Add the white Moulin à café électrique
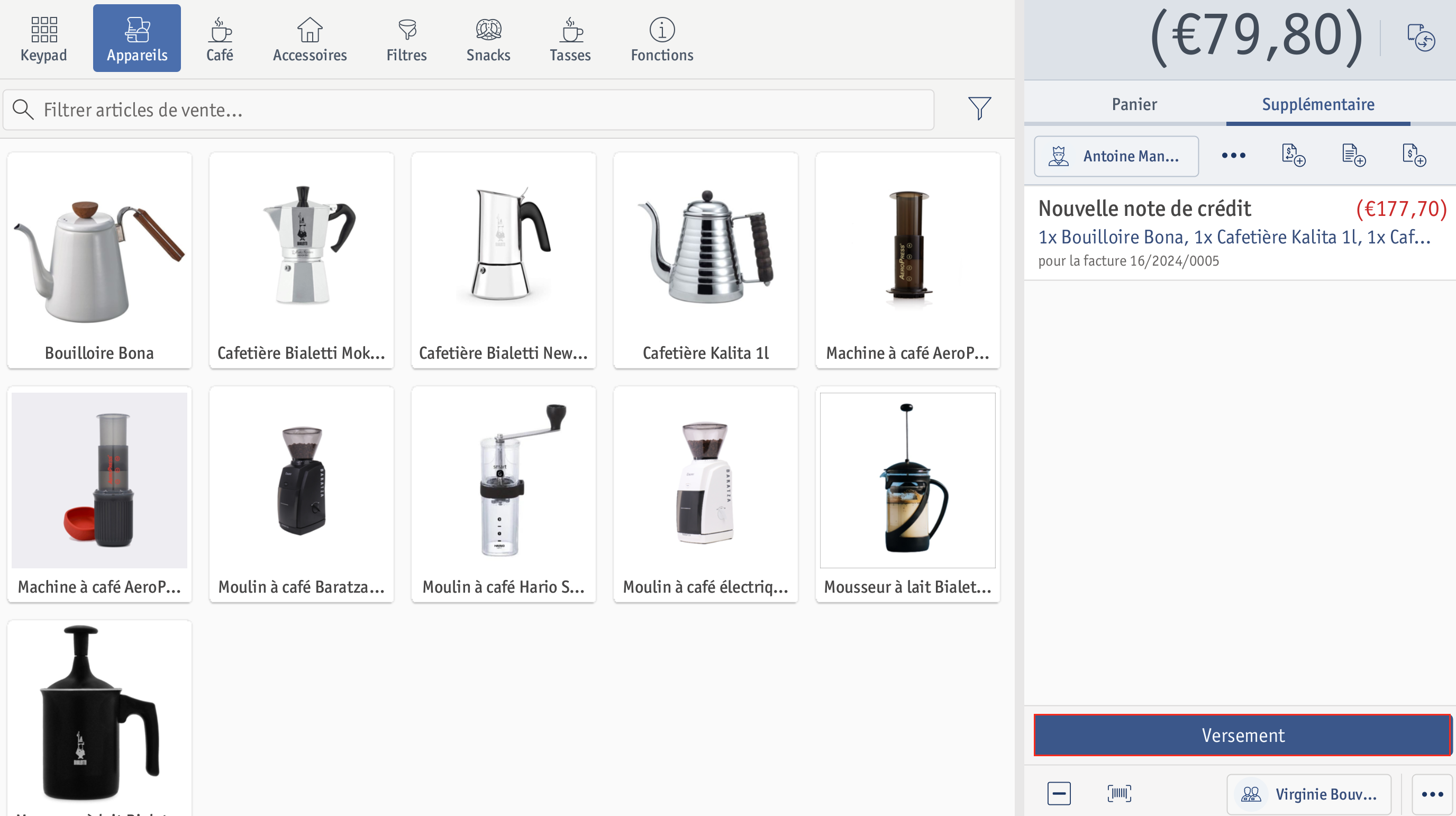Viewport: 1456px width, 816px height. [705, 495]
